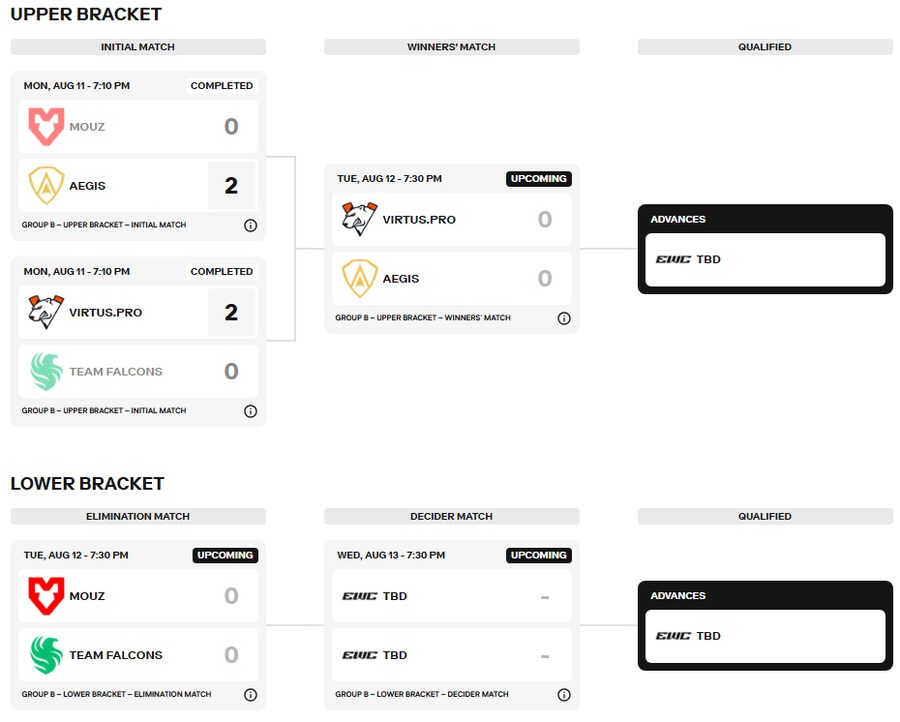Viewport: 900px width, 722px height.
Task: Click Virtus.pro score 2 in initial match
Action: [231, 312]
